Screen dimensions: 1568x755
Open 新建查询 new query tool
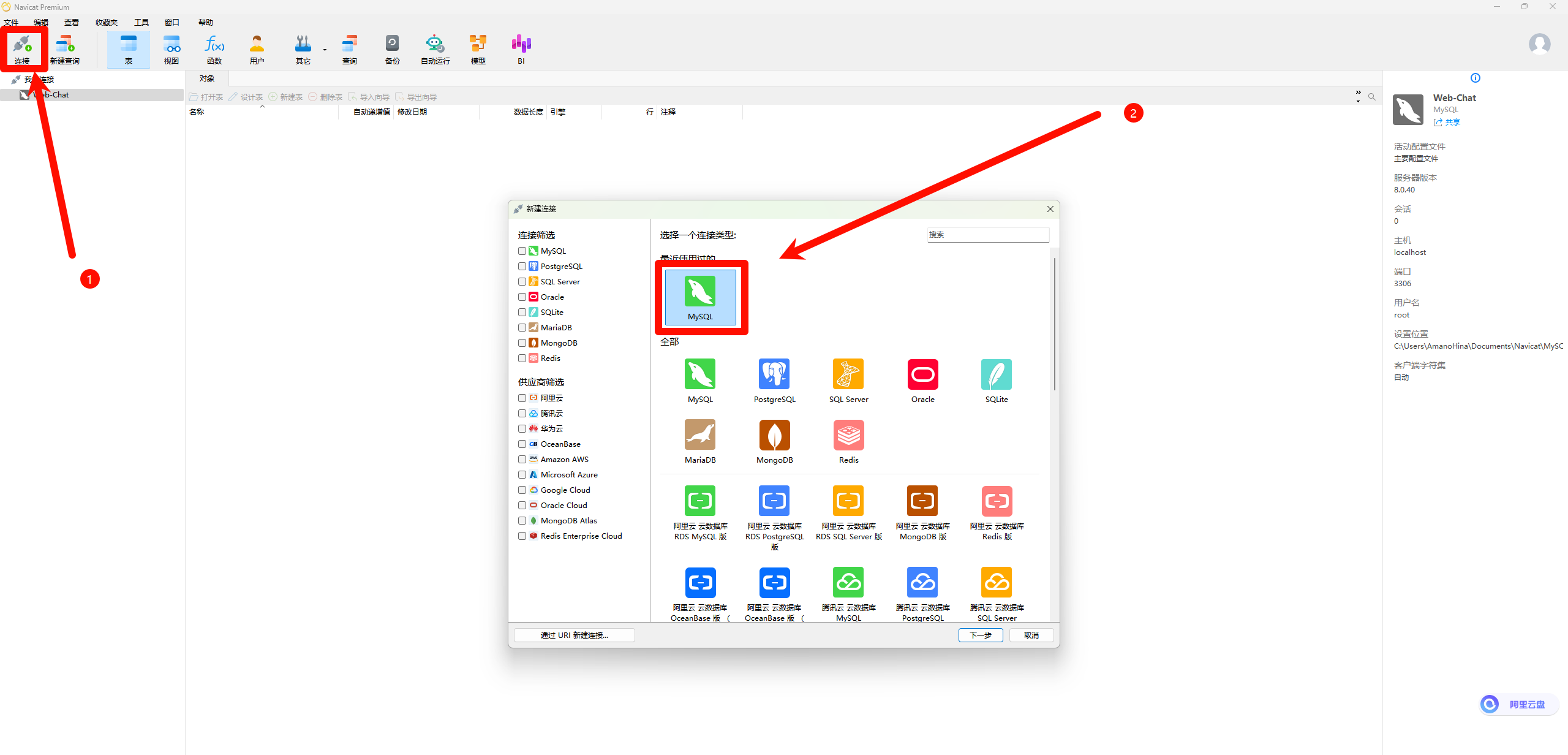(65, 49)
